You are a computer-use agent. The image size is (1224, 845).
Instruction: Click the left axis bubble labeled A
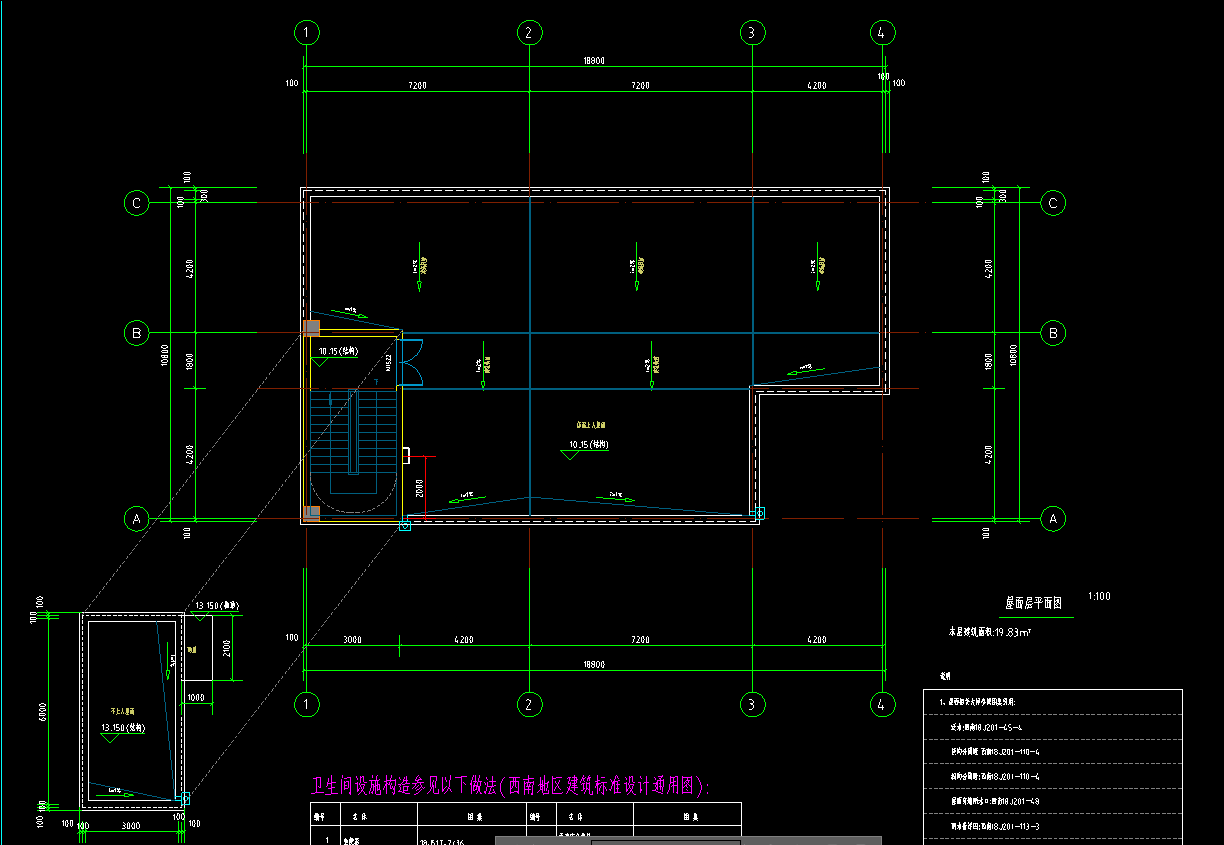tap(136, 518)
